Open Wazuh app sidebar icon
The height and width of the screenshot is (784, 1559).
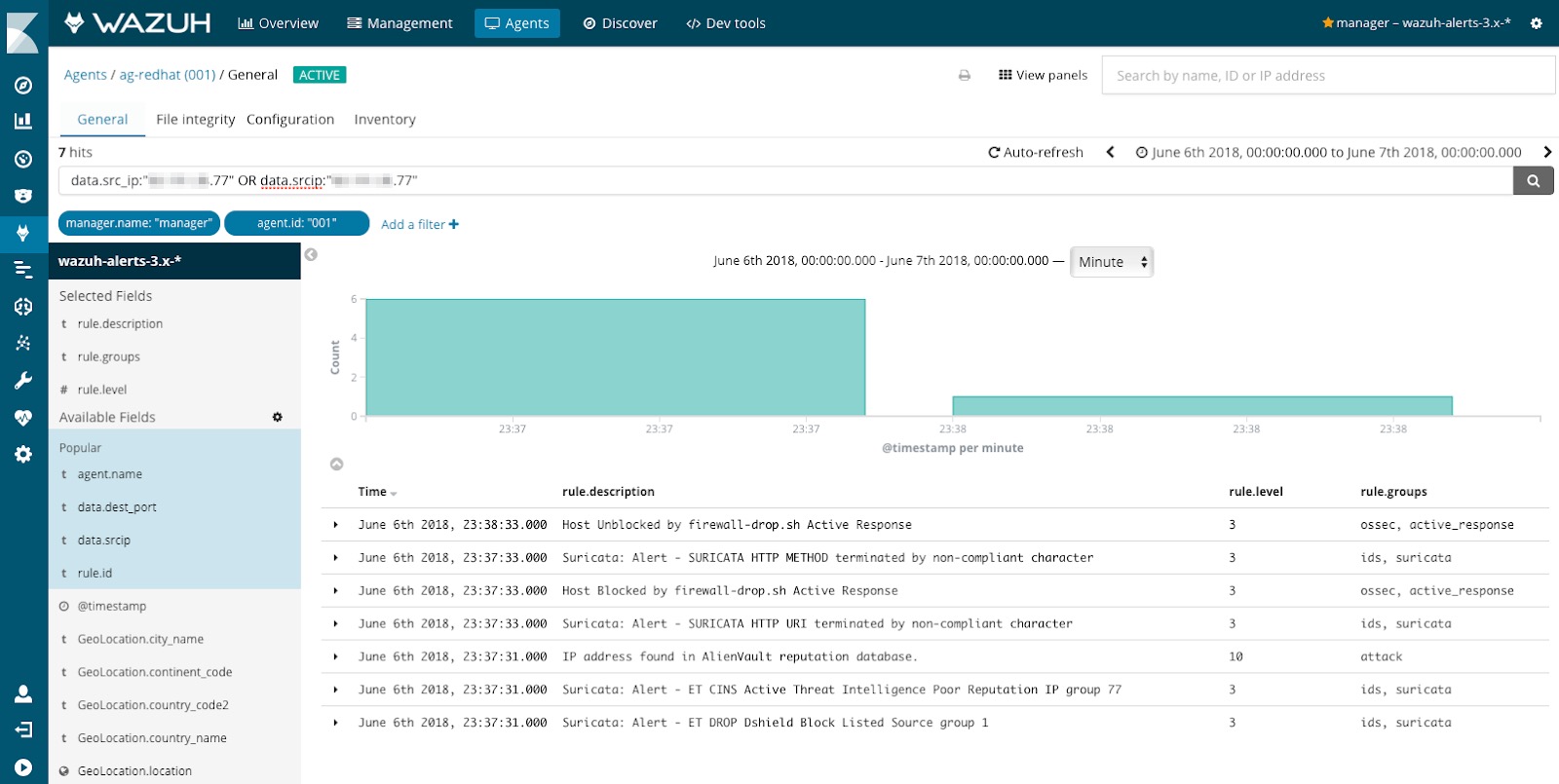pos(23,233)
